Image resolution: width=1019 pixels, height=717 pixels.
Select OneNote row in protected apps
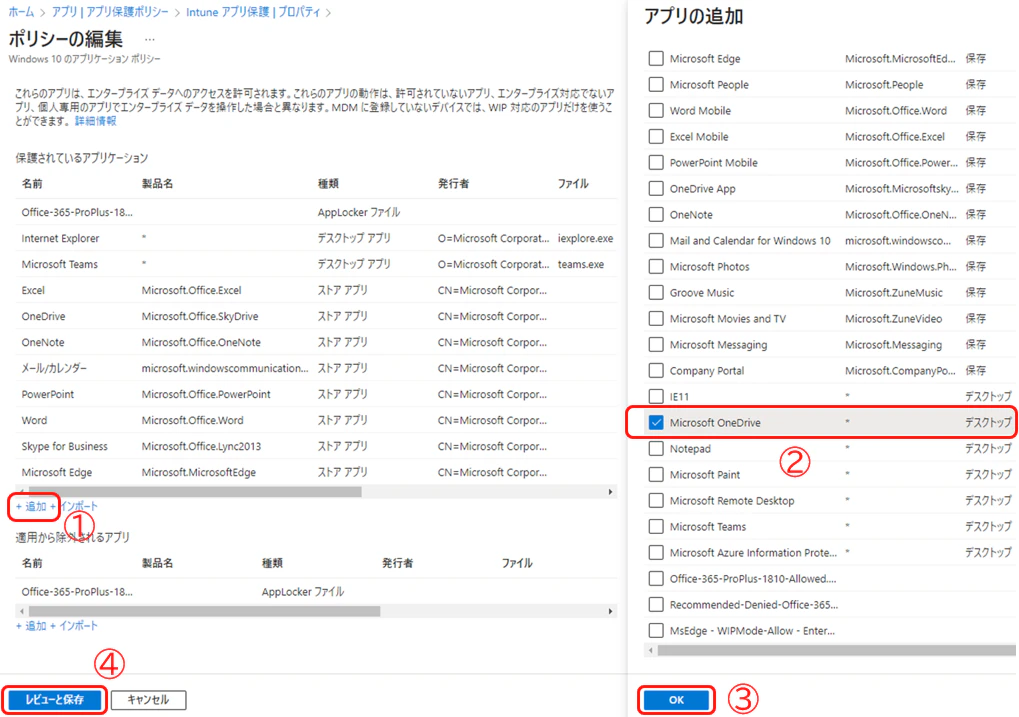[x=316, y=343]
